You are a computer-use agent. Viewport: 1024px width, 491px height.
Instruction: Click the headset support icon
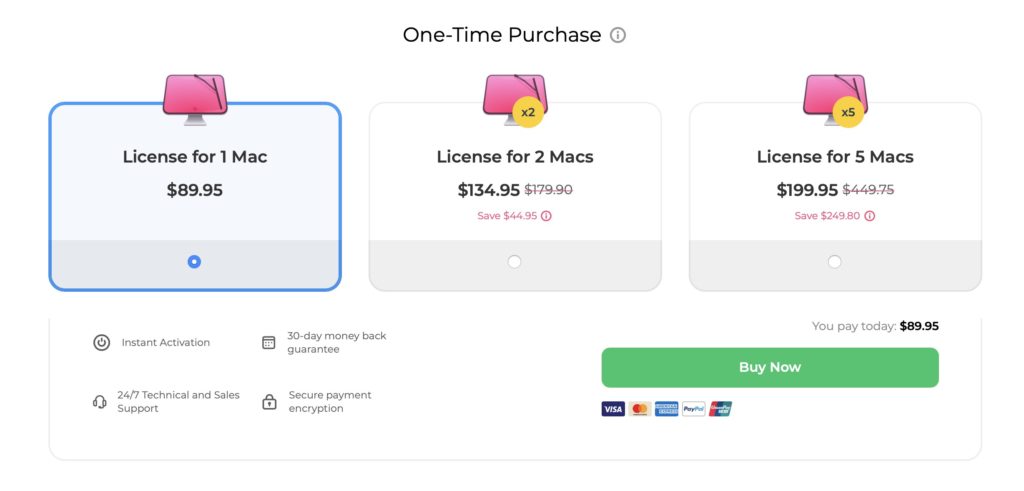pos(99,402)
